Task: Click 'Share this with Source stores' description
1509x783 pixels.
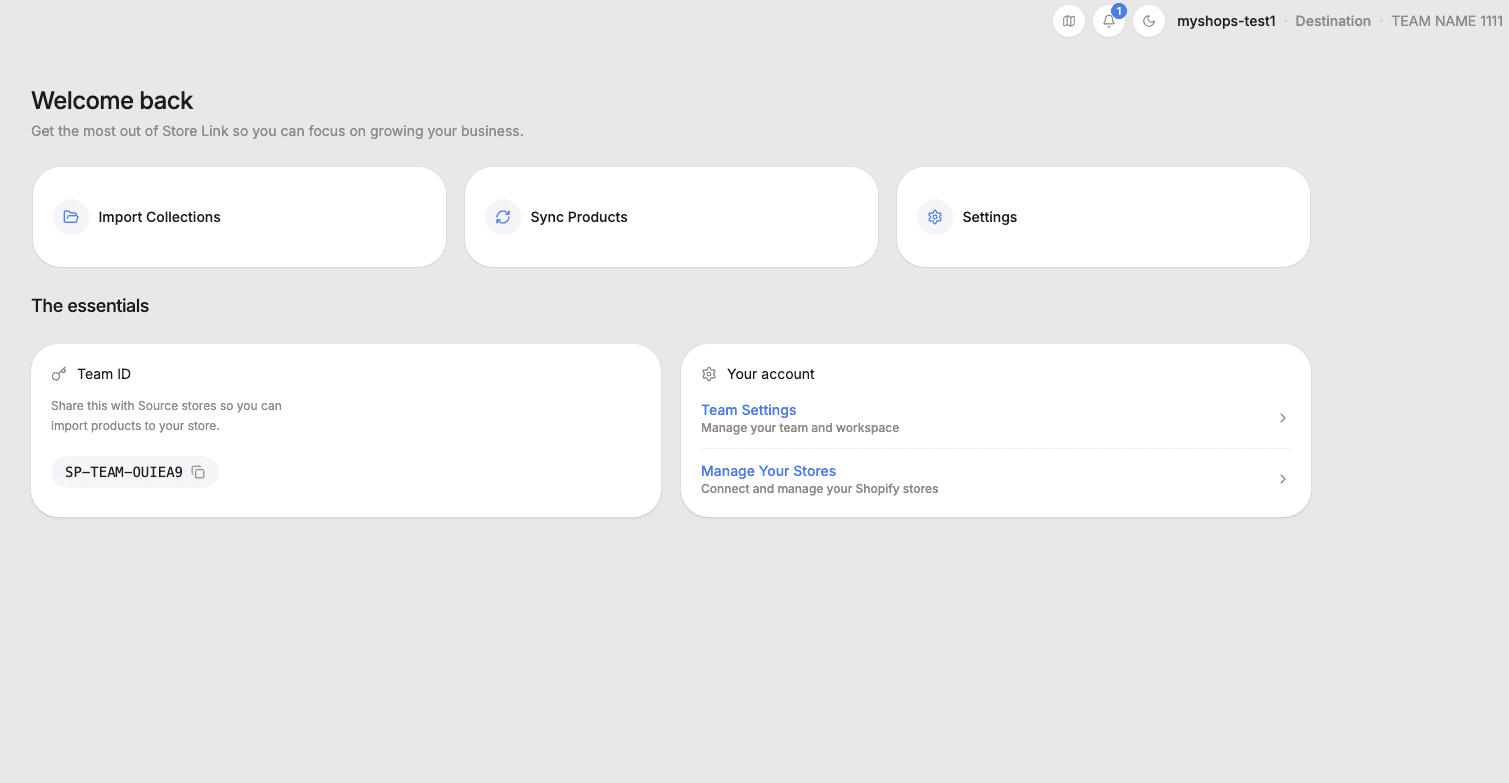Action: (x=166, y=416)
